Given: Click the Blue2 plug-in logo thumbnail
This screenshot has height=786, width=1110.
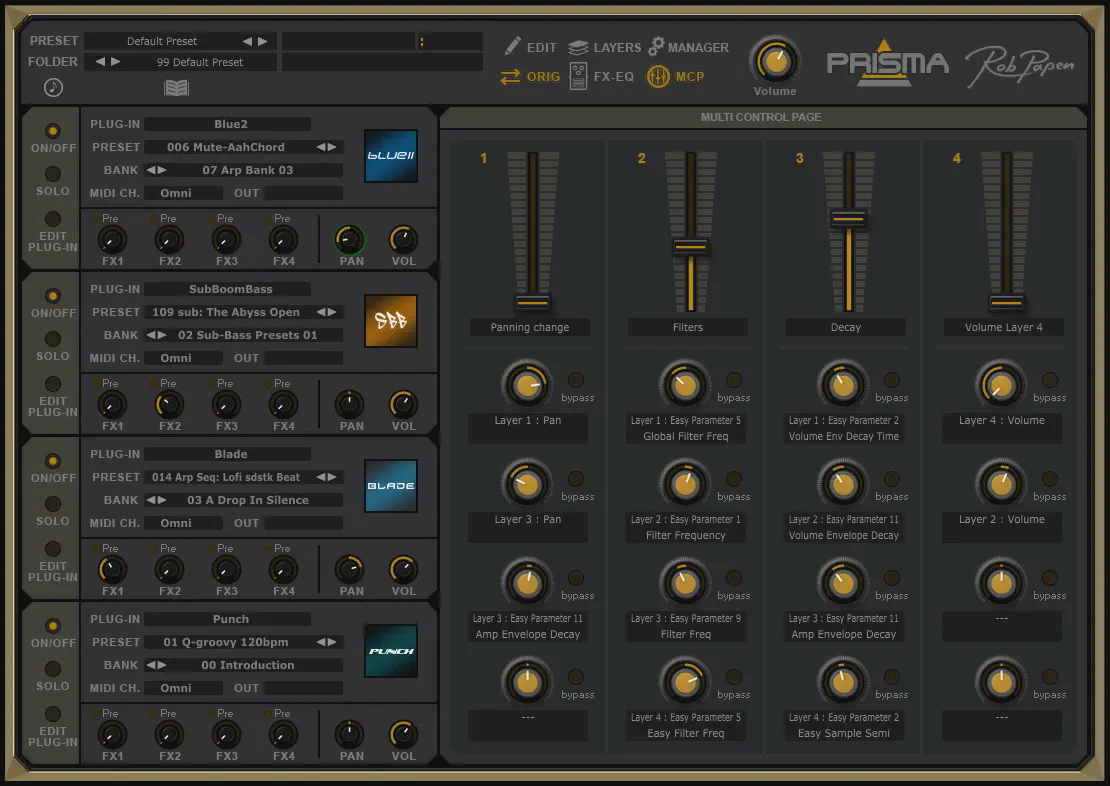Looking at the screenshot, I should 390,156.
